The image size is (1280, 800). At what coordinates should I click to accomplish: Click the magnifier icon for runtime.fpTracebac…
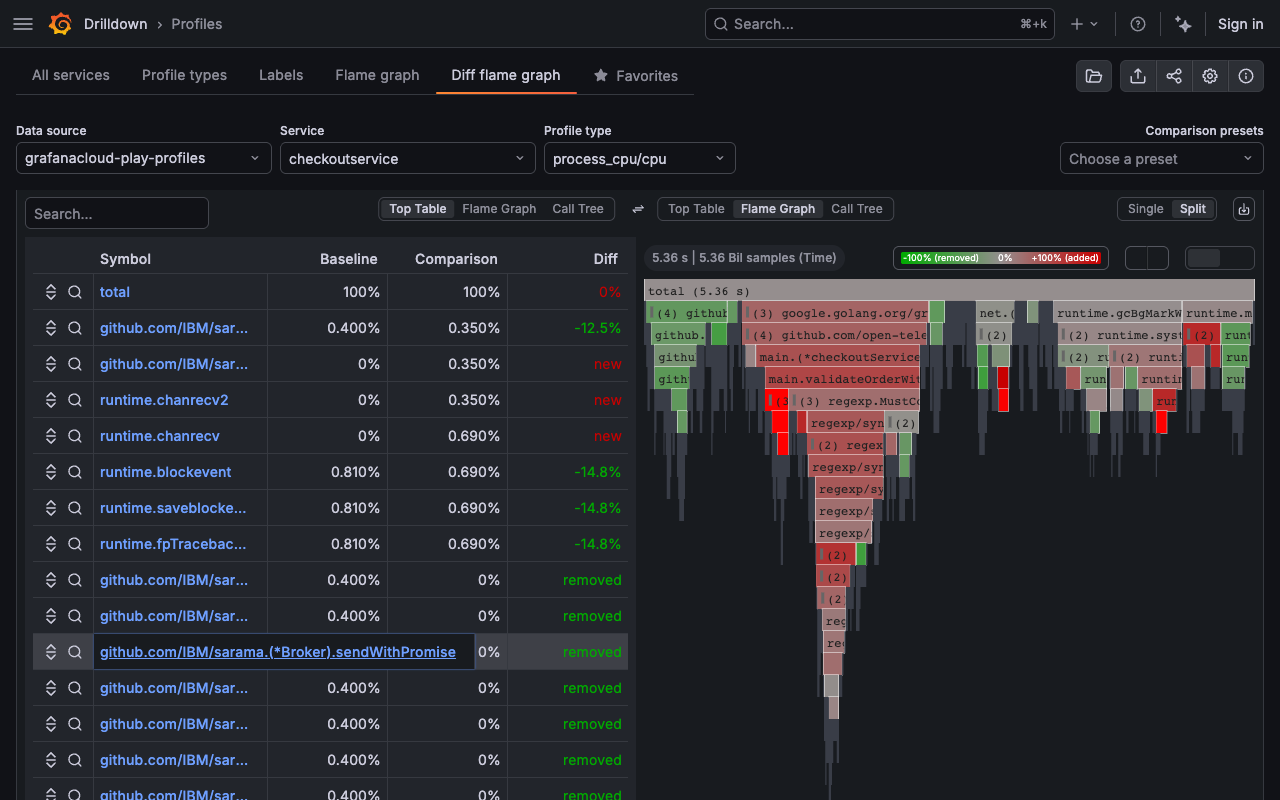click(75, 544)
